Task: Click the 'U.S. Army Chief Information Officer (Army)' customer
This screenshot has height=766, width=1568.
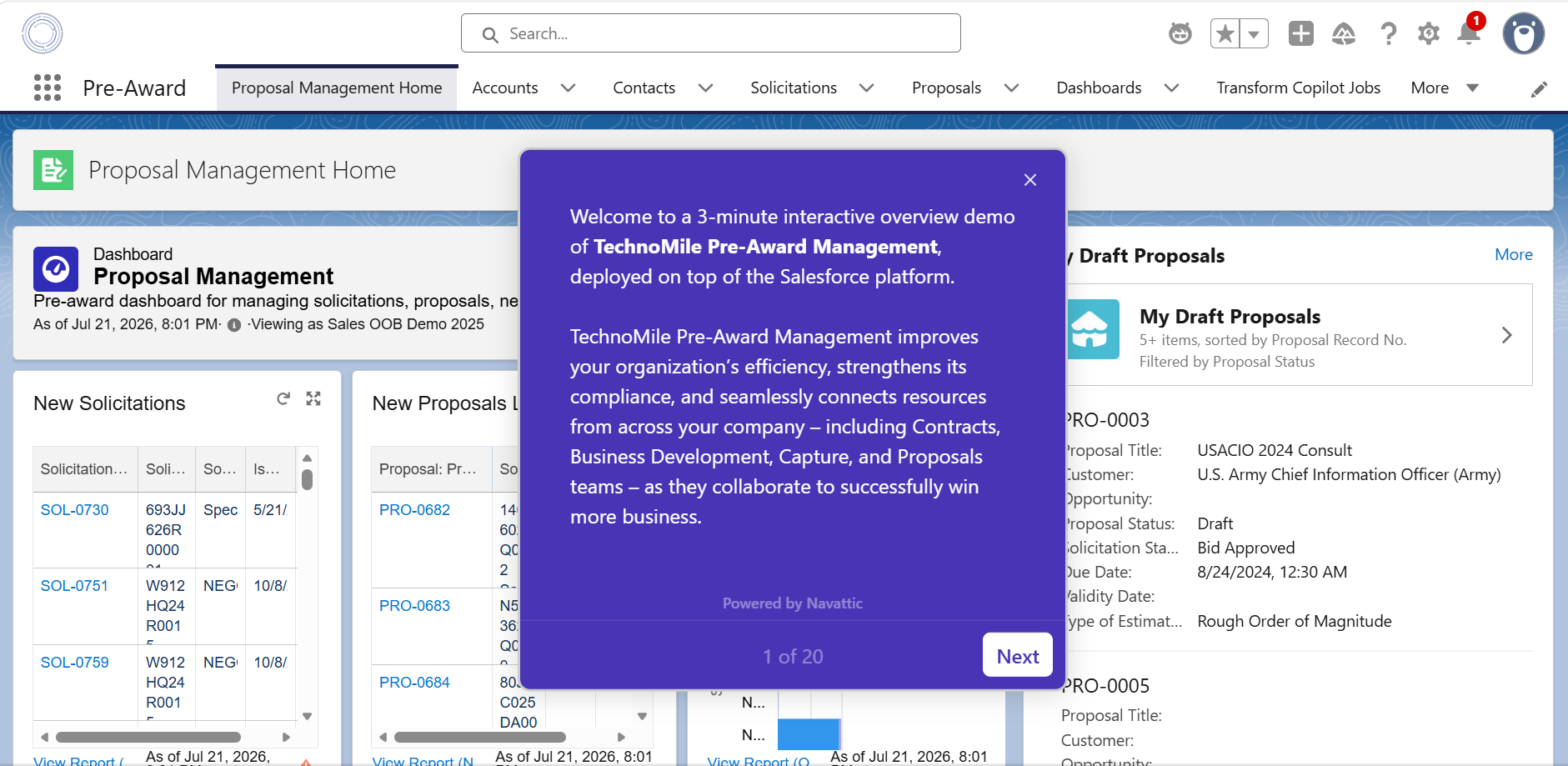Action: pyautogui.click(x=1349, y=474)
